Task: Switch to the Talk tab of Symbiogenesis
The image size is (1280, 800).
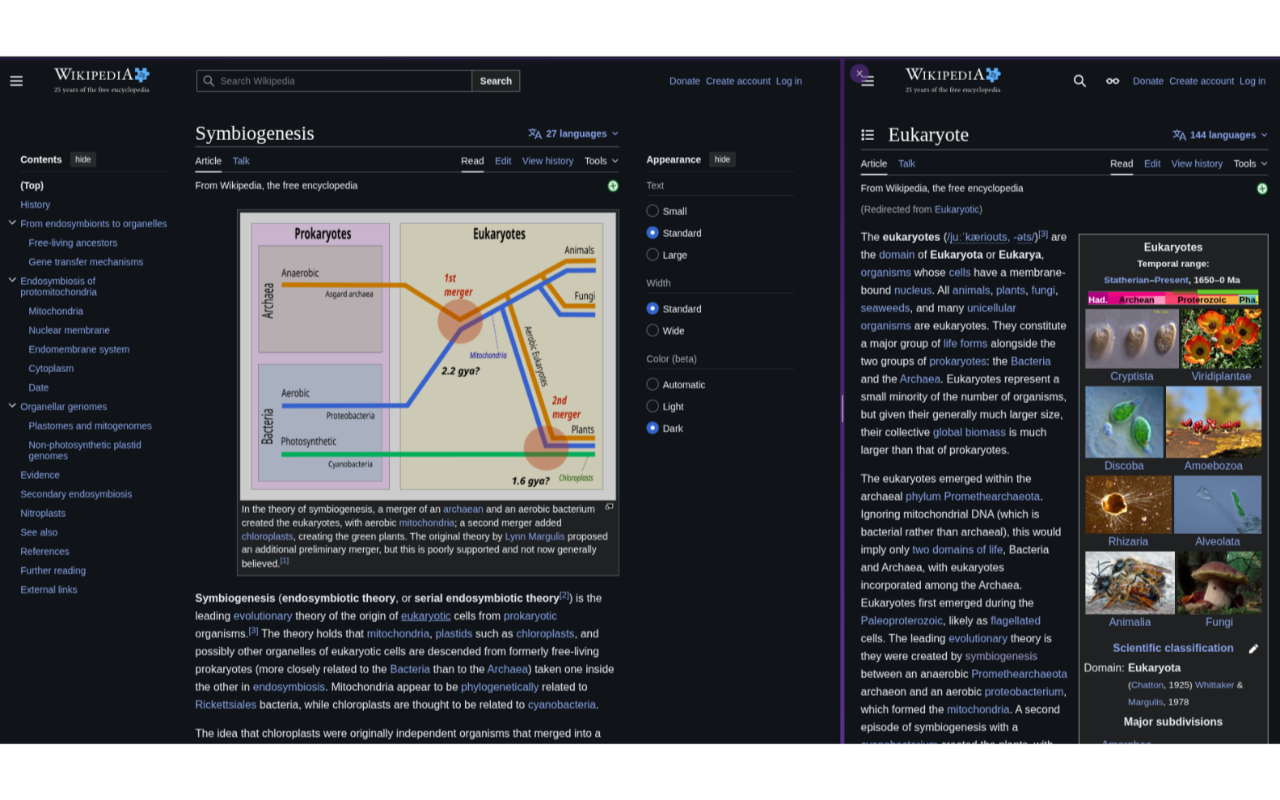Action: pyautogui.click(x=241, y=161)
